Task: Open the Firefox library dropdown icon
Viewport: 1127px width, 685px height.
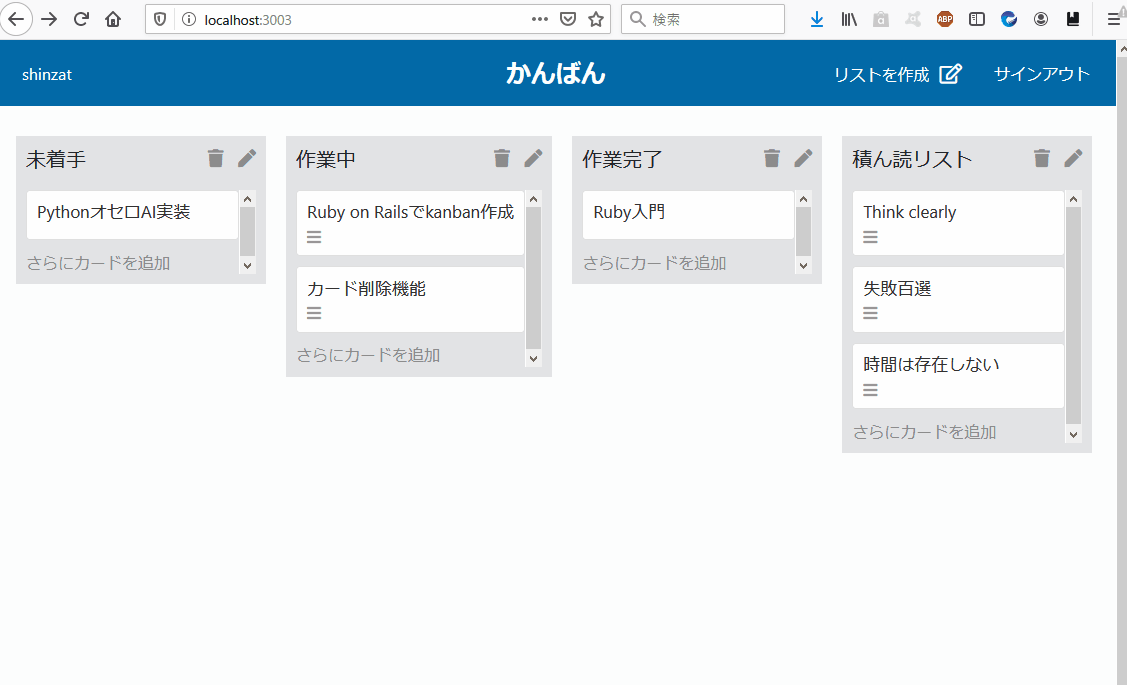Action: (849, 18)
